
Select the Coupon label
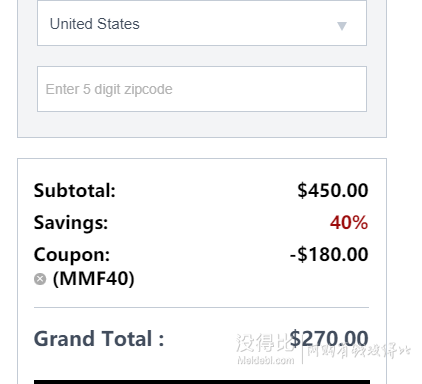72,255
